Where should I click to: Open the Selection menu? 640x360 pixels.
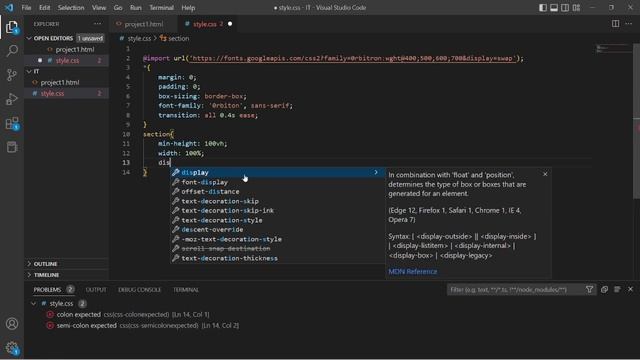click(x=71, y=8)
